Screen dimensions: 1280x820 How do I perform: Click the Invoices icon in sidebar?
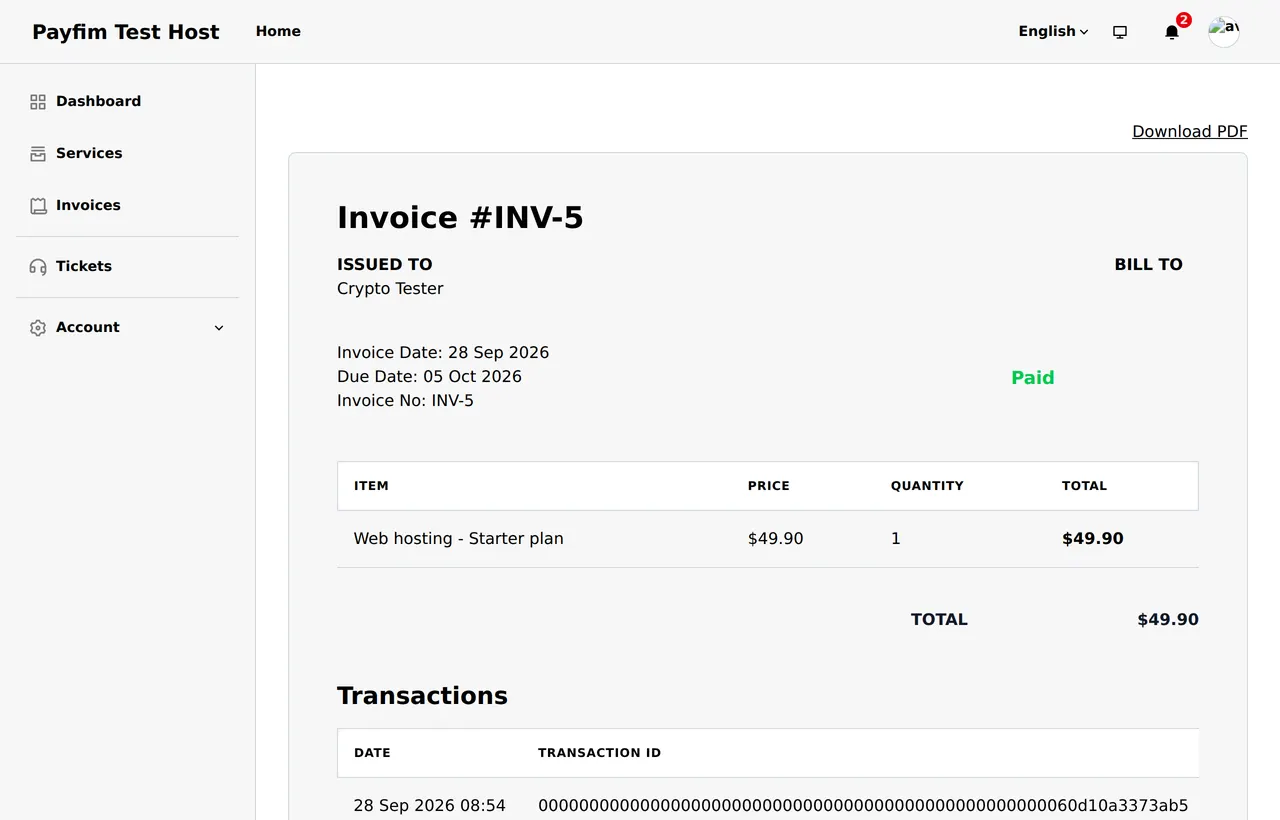tap(38, 206)
